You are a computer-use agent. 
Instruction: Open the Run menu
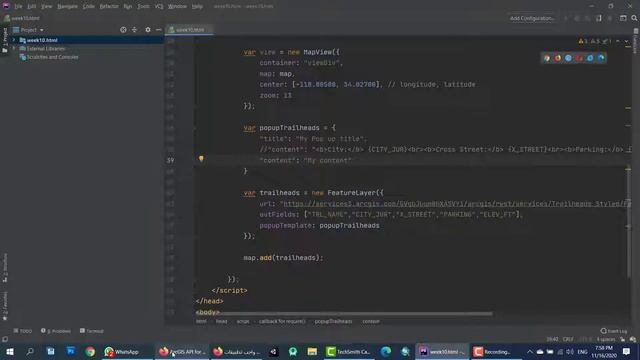[x=128, y=6]
